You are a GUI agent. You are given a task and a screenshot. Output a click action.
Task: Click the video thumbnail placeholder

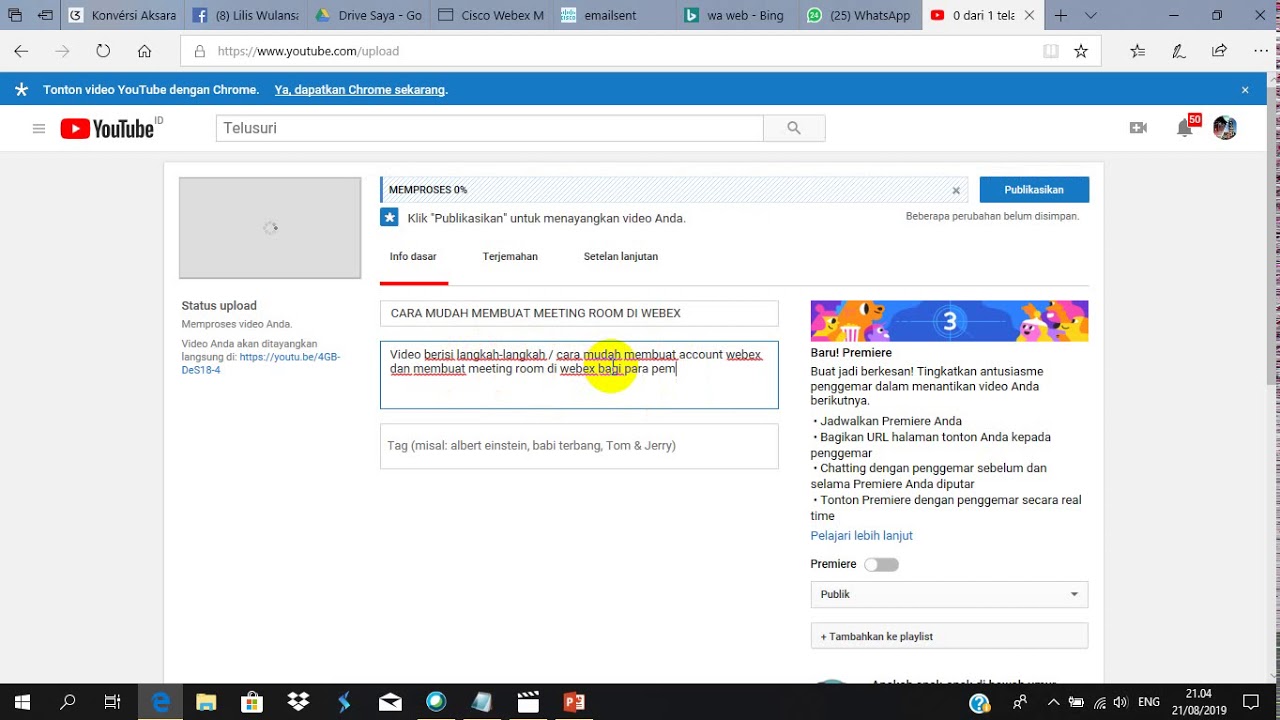[x=270, y=228]
